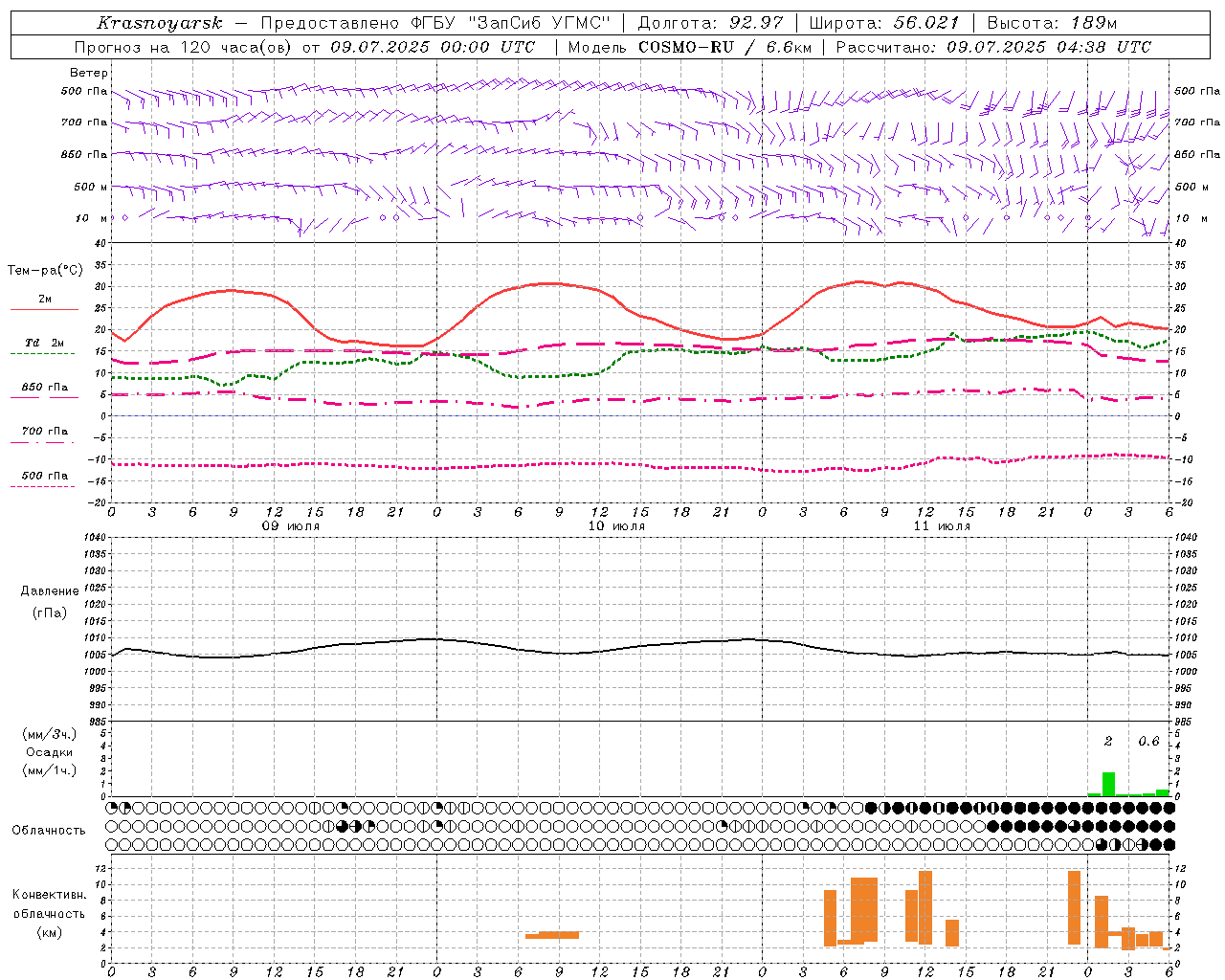Click the 'Облачность' cloudiness label
Screen dimensions: 1225x980
click(49, 831)
